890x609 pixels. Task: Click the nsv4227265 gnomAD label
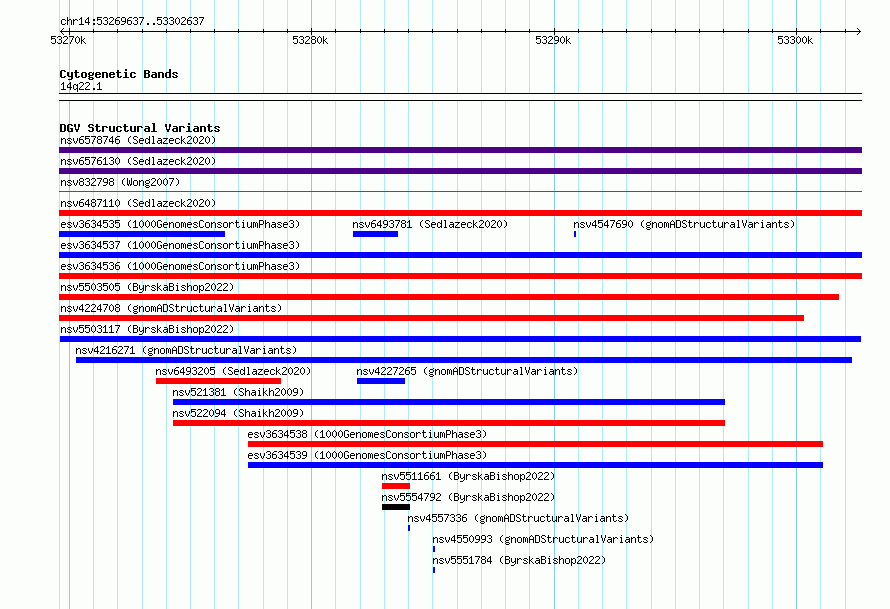[467, 371]
